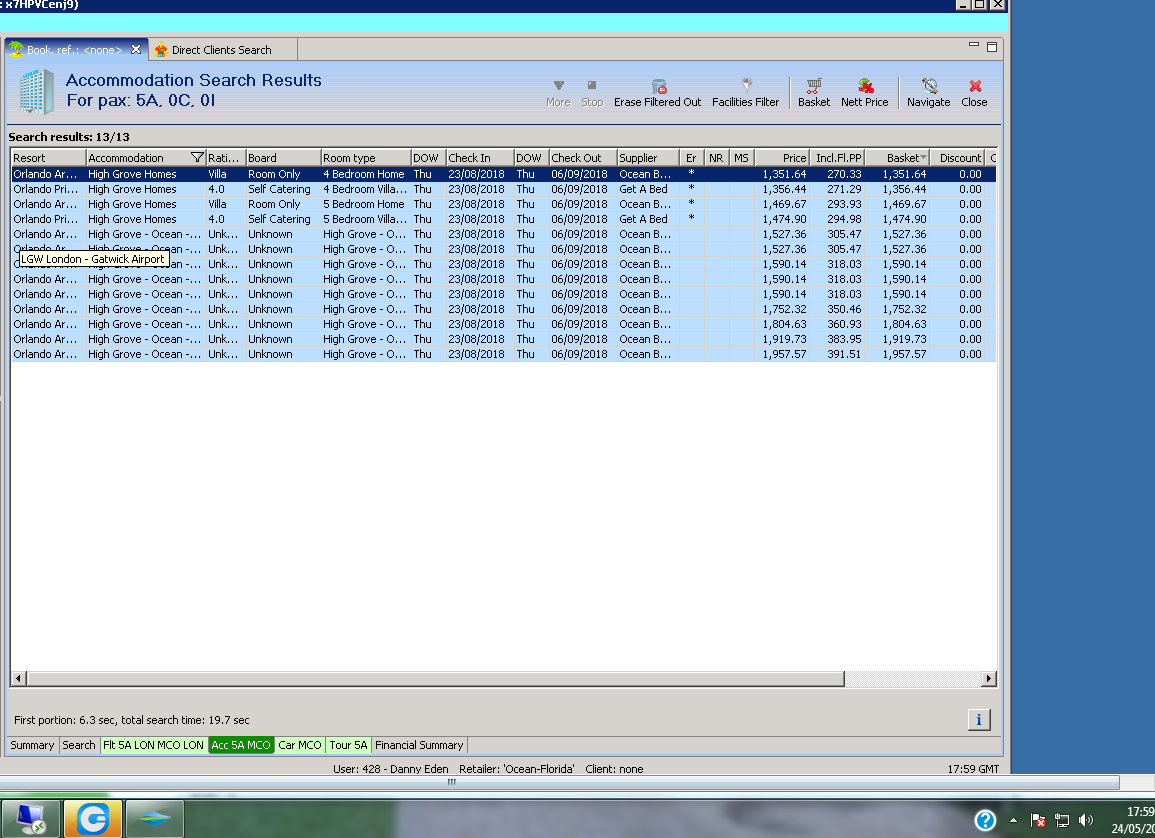The height and width of the screenshot is (838, 1155).
Task: Click the Accommodation column filter funnel
Action: 197,158
